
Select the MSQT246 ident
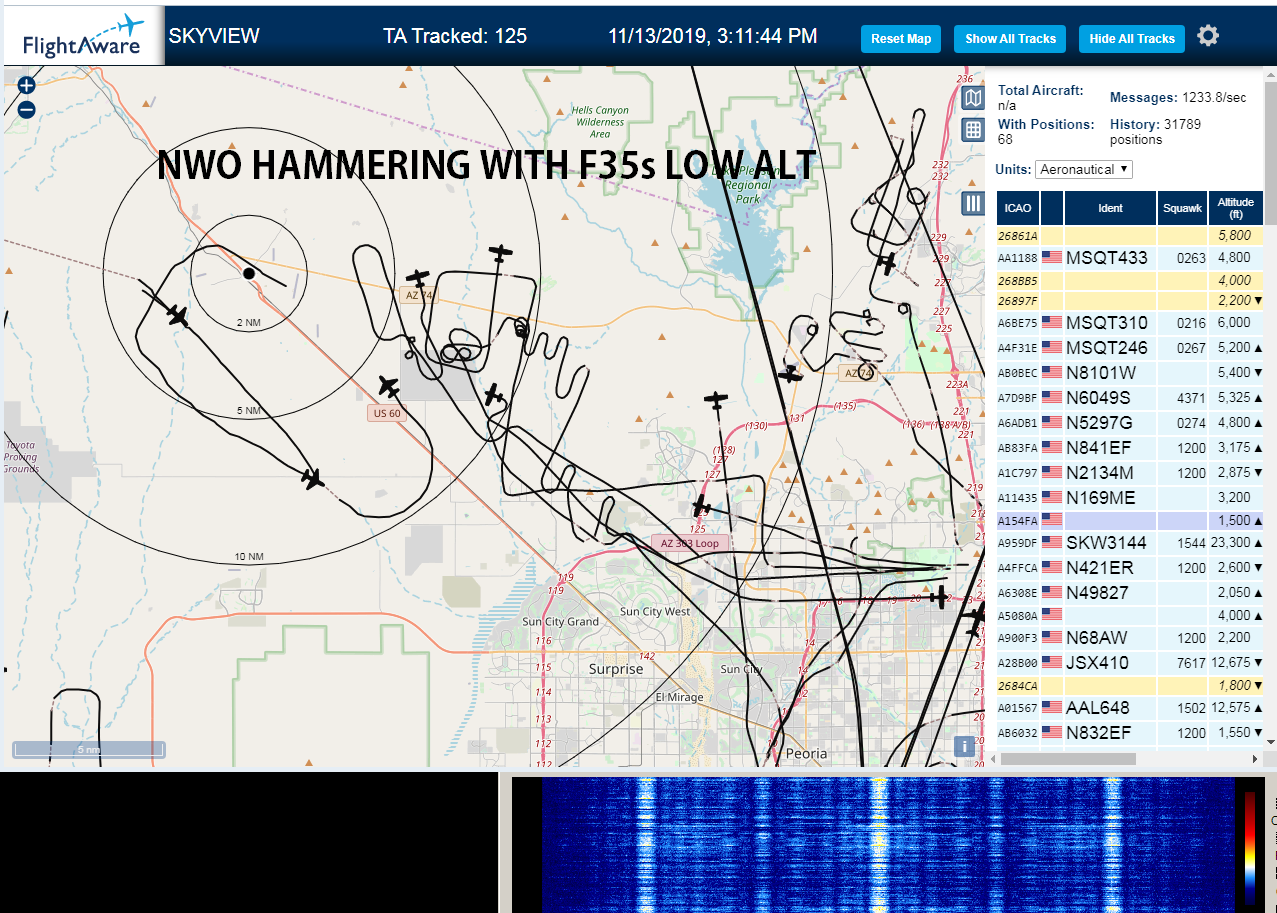(1107, 348)
